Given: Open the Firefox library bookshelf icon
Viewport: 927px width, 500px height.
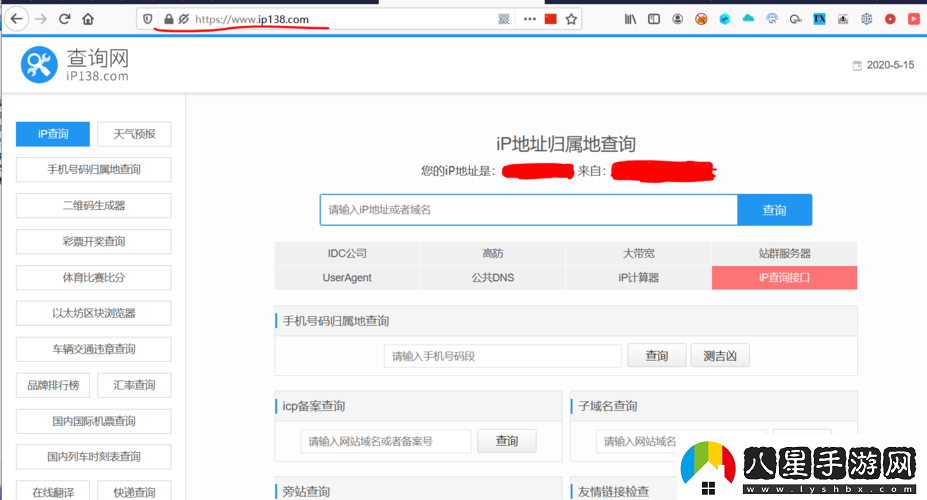Looking at the screenshot, I should tap(630, 19).
